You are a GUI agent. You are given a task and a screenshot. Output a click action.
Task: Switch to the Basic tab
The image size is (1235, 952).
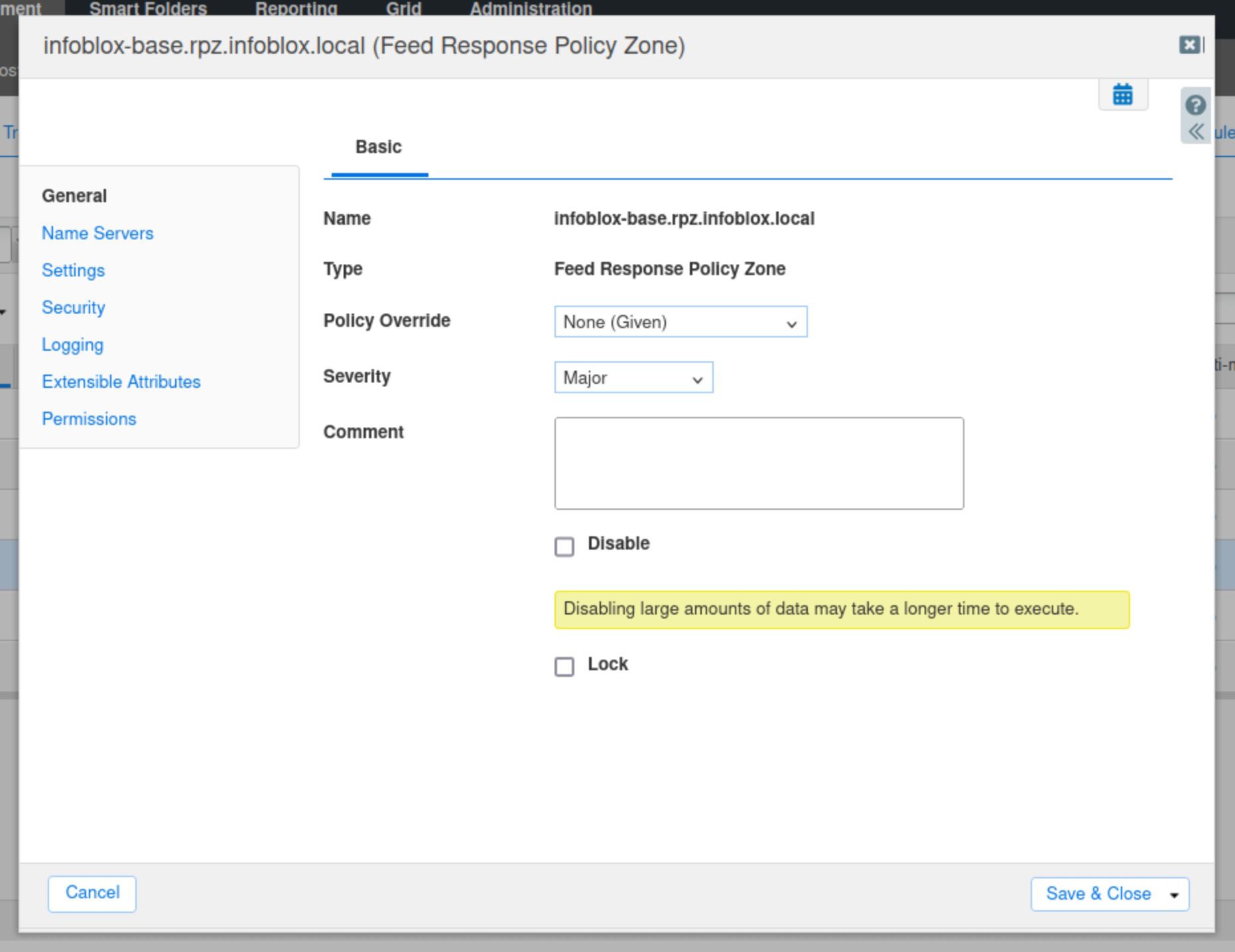click(379, 147)
